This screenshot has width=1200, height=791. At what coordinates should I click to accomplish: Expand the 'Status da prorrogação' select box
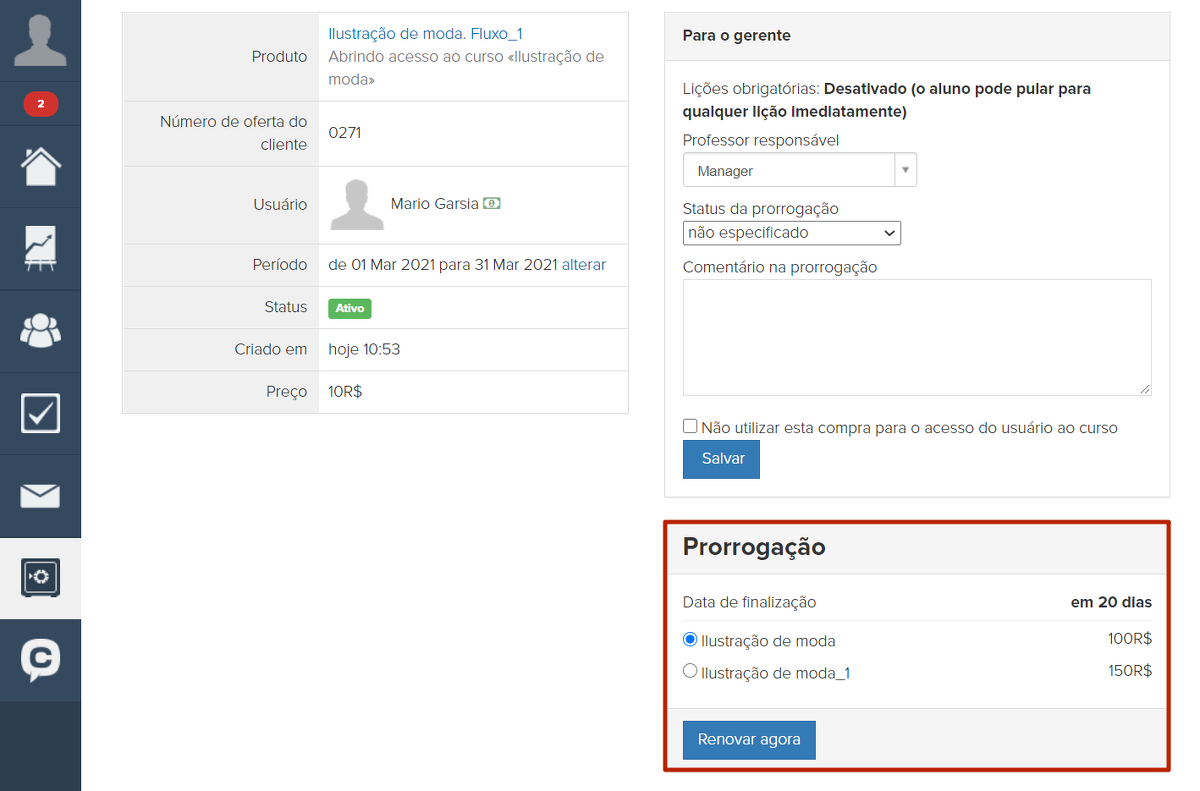pos(791,233)
